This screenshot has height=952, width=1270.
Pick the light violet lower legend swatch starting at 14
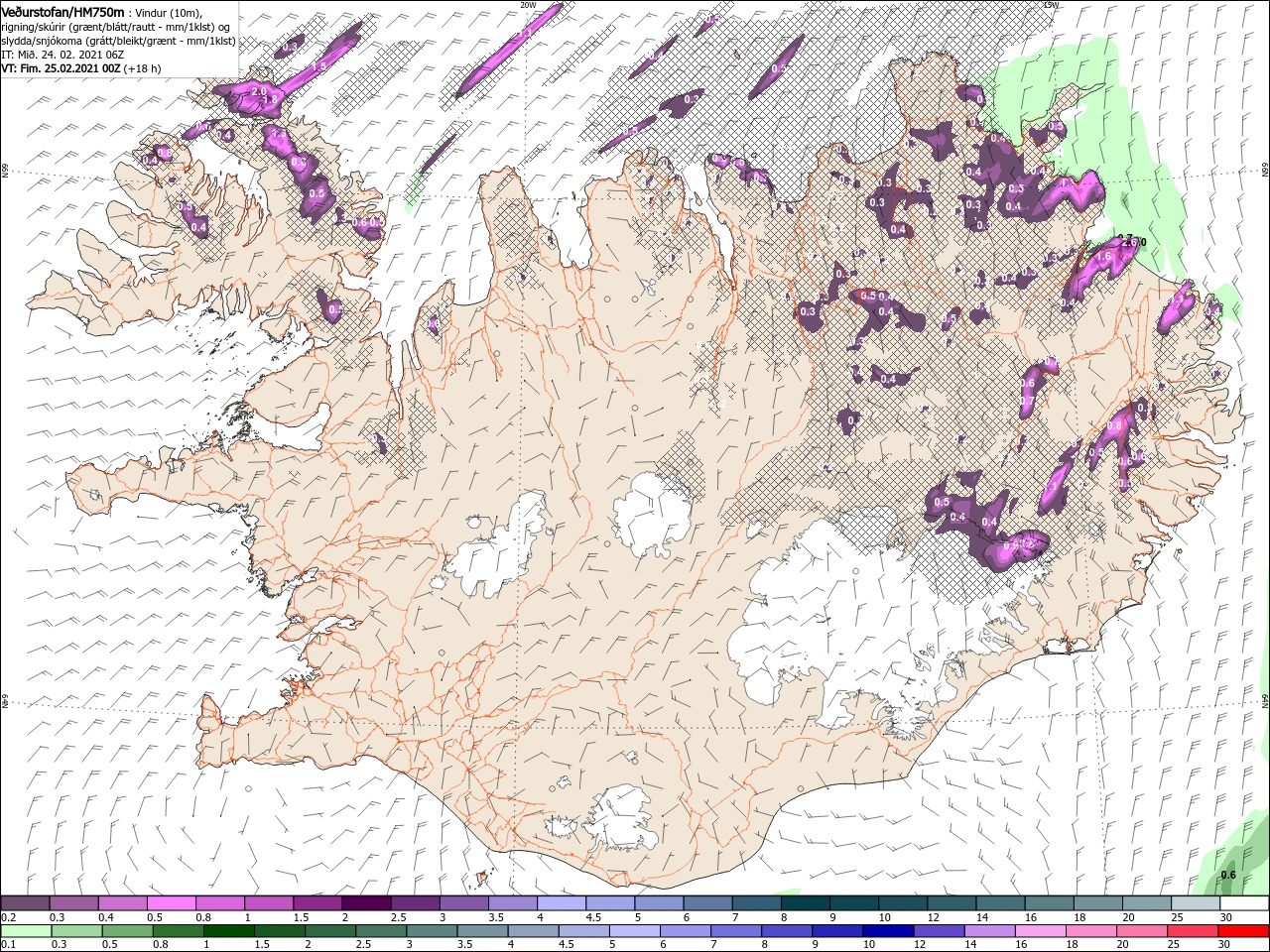pos(988,931)
